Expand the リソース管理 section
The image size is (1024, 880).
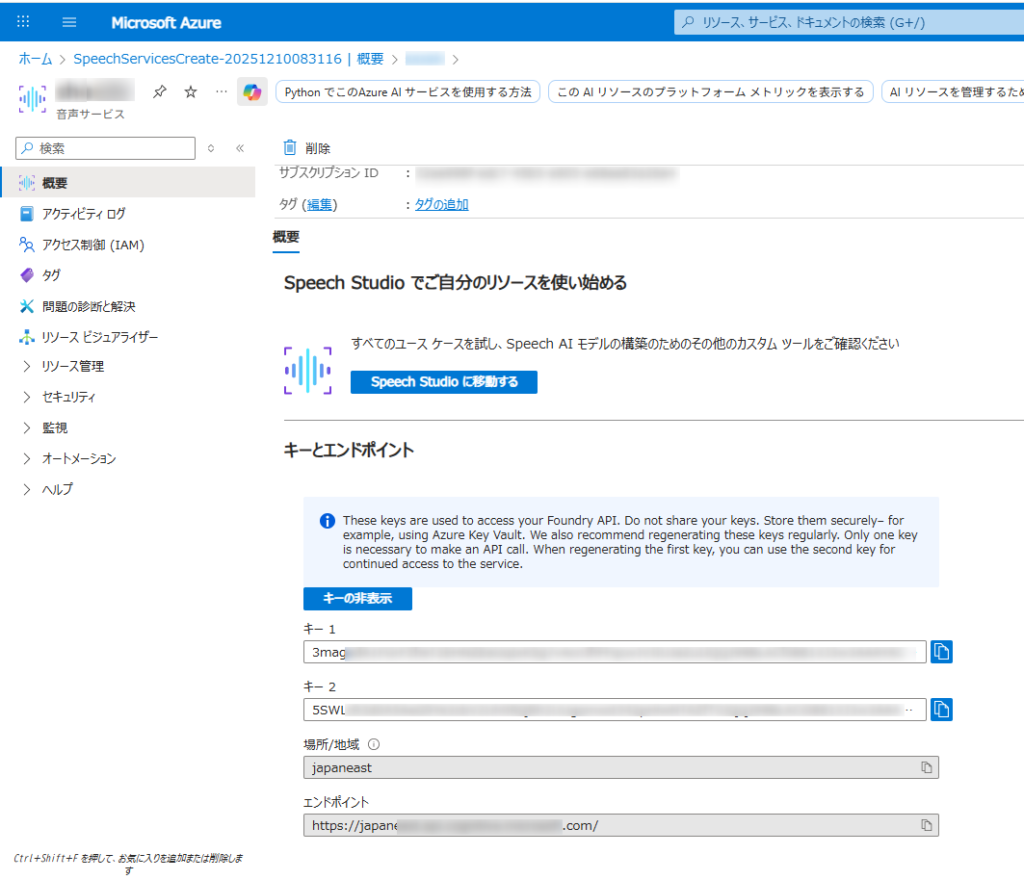pyautogui.click(x=72, y=366)
